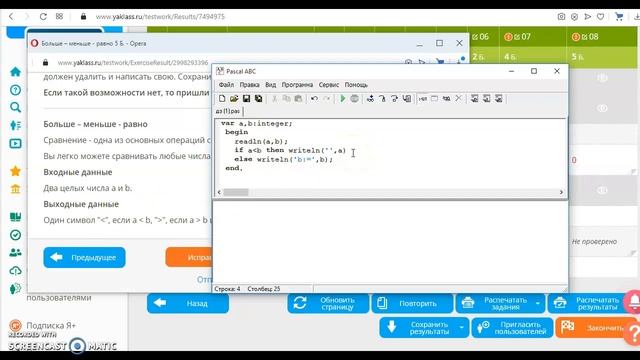The width and height of the screenshot is (640, 360).
Task: Open the checkmark circle icon in the sidebar
Action: [15, 235]
